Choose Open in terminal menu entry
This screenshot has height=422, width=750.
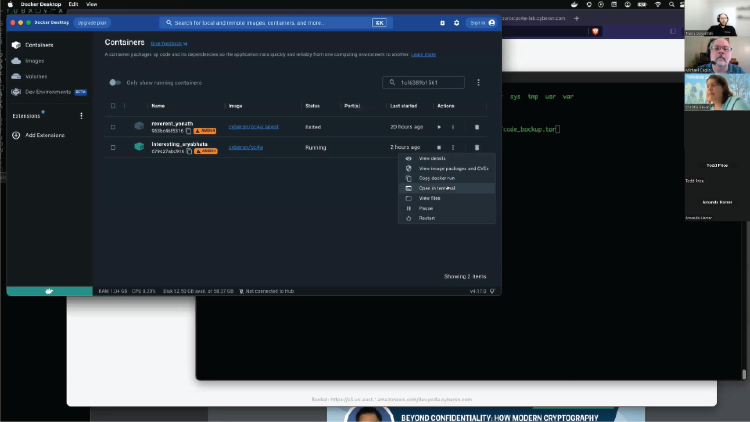click(447, 188)
